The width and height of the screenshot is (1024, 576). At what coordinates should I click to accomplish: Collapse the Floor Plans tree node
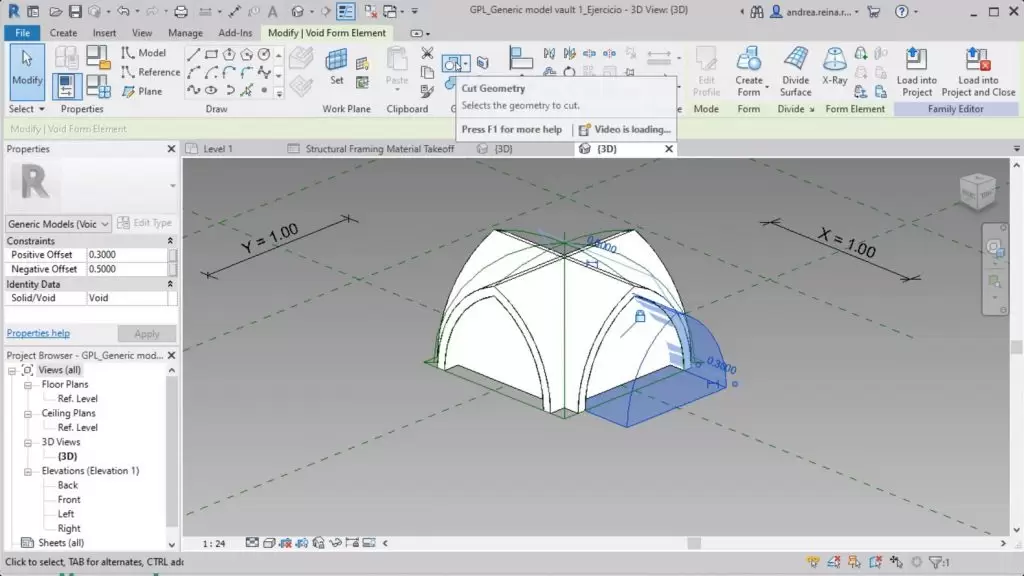tap(29, 384)
